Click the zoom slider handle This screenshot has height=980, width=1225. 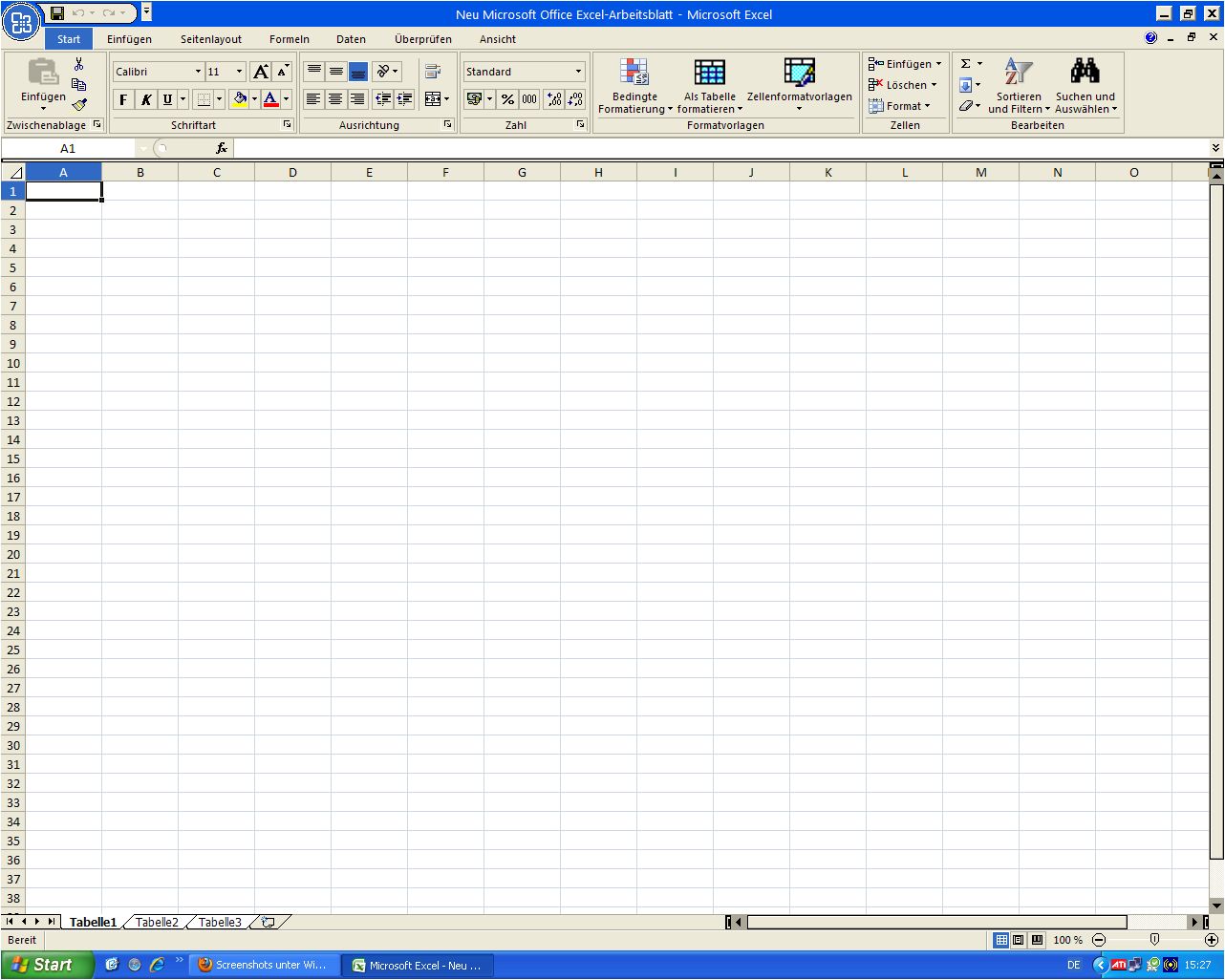[1154, 940]
